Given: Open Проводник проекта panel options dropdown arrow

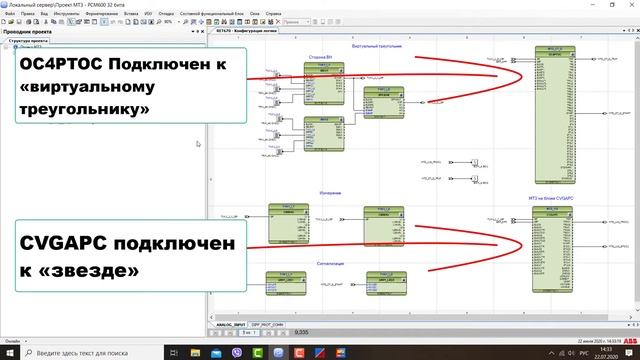Looking at the screenshot, I should tap(193, 31).
